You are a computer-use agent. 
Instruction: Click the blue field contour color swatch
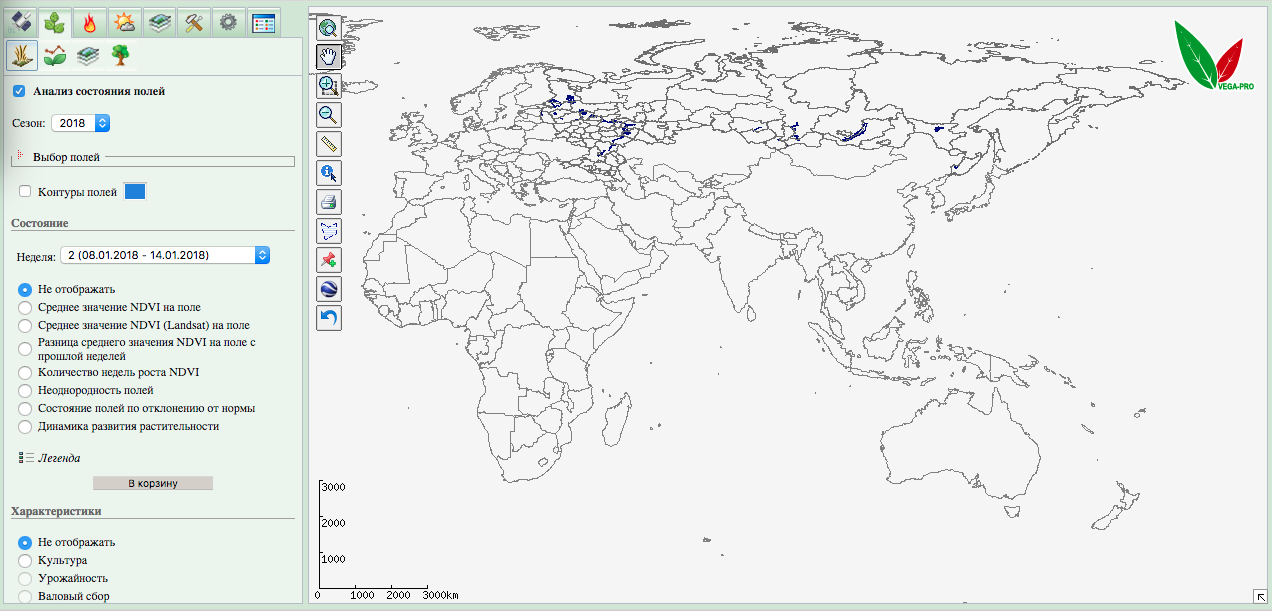[x=135, y=192]
